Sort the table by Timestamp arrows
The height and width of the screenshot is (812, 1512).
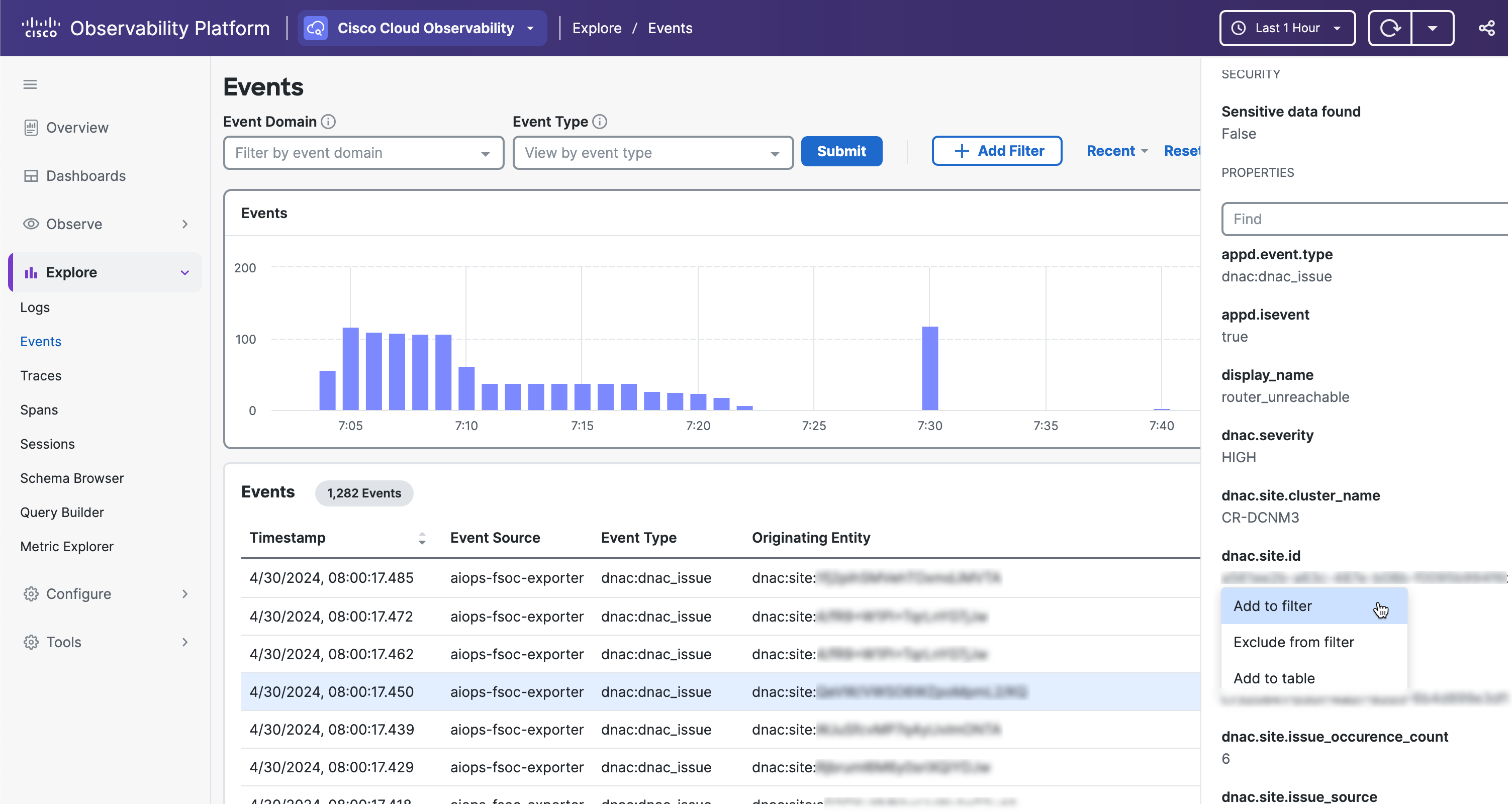tap(421, 538)
